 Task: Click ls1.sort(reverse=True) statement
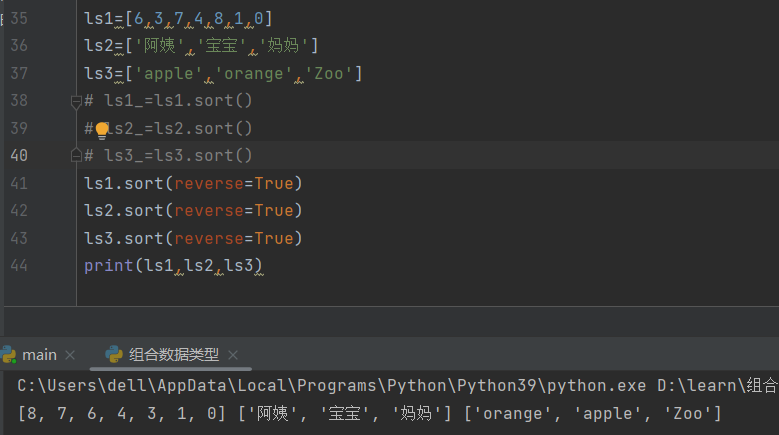193,183
